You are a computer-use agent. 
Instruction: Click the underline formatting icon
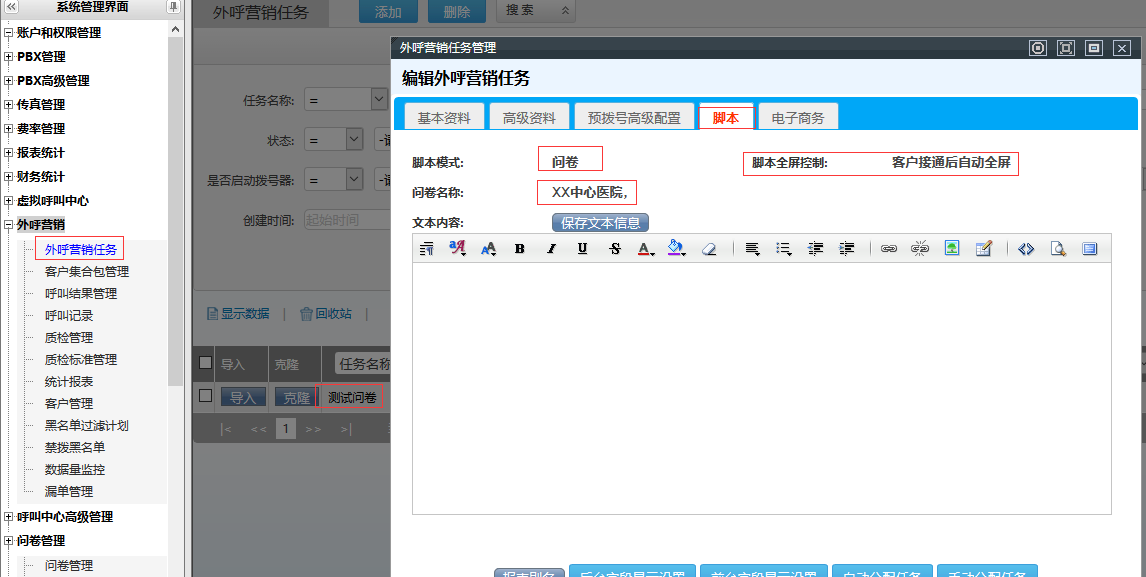click(x=582, y=249)
